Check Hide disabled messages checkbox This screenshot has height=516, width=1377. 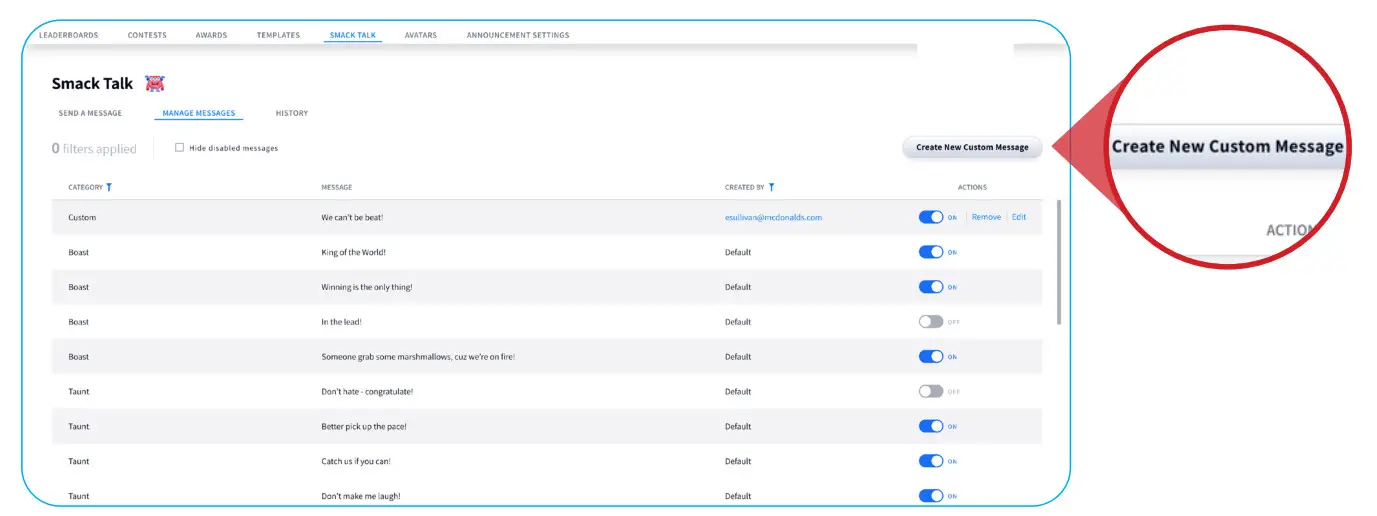click(x=179, y=148)
